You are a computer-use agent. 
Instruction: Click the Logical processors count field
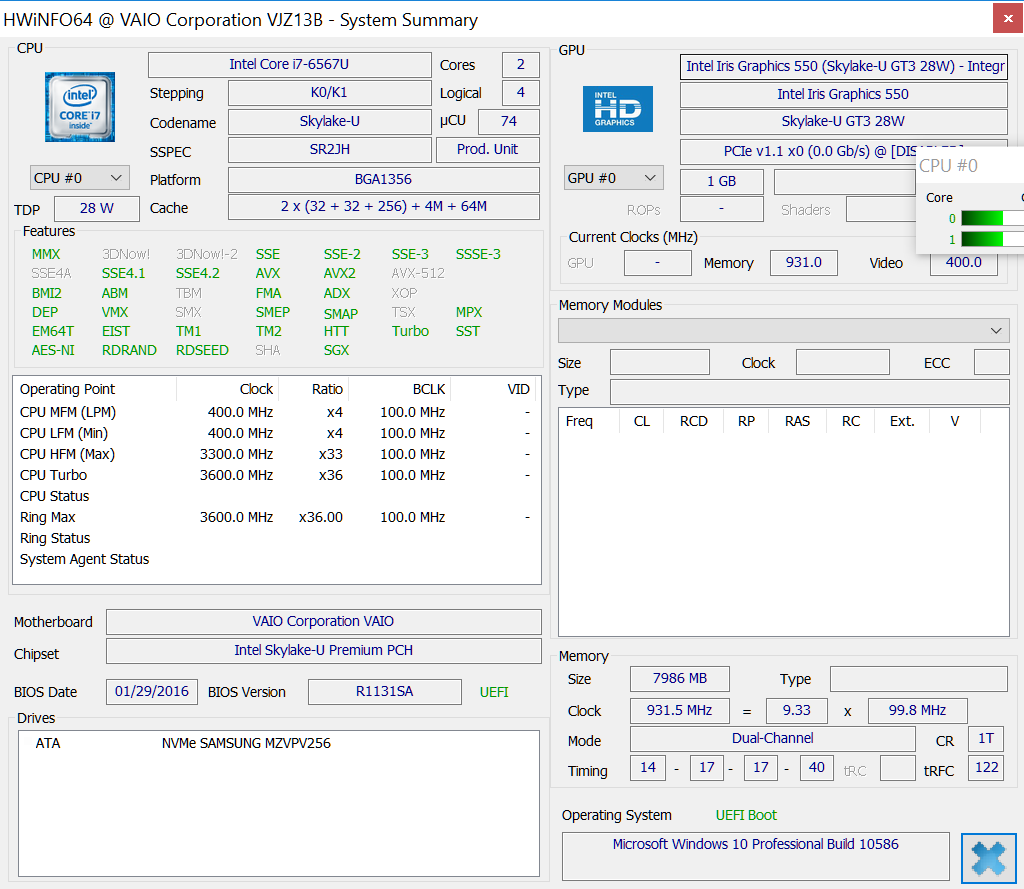point(520,93)
